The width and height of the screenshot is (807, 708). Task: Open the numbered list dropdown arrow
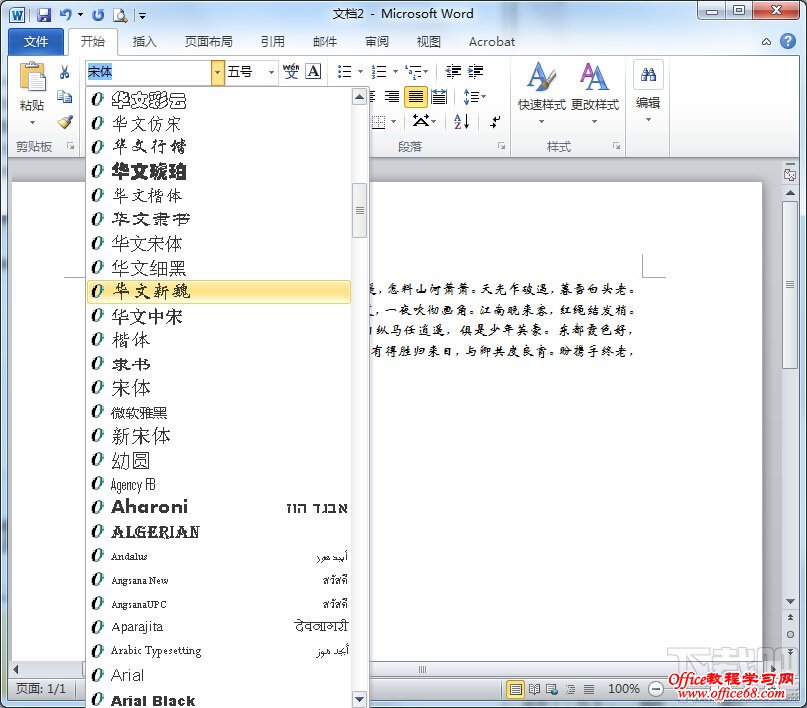[x=395, y=72]
